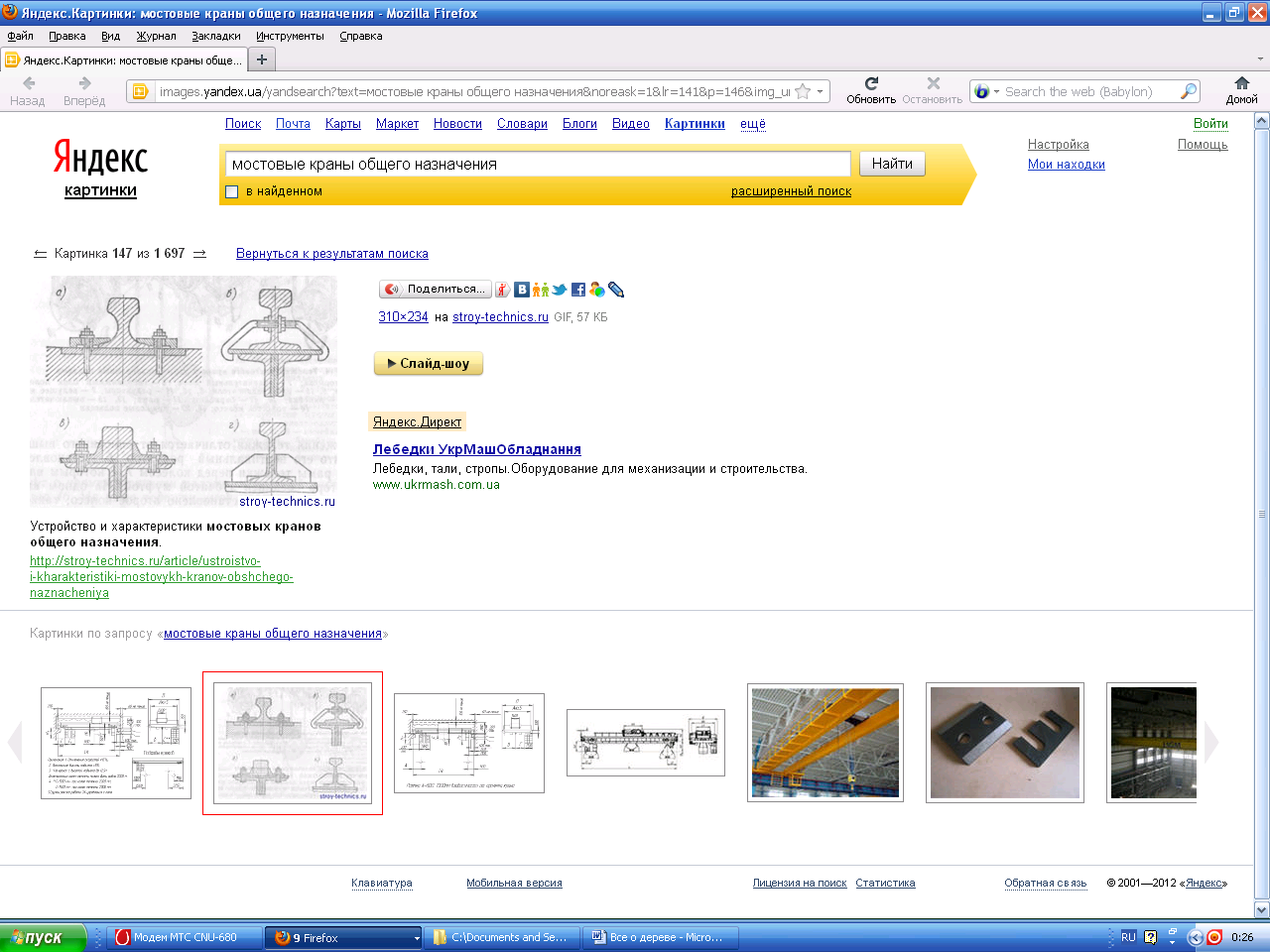Viewport: 1270px width, 952px height.
Task: Open the Закладки menu
Action: click(216, 36)
